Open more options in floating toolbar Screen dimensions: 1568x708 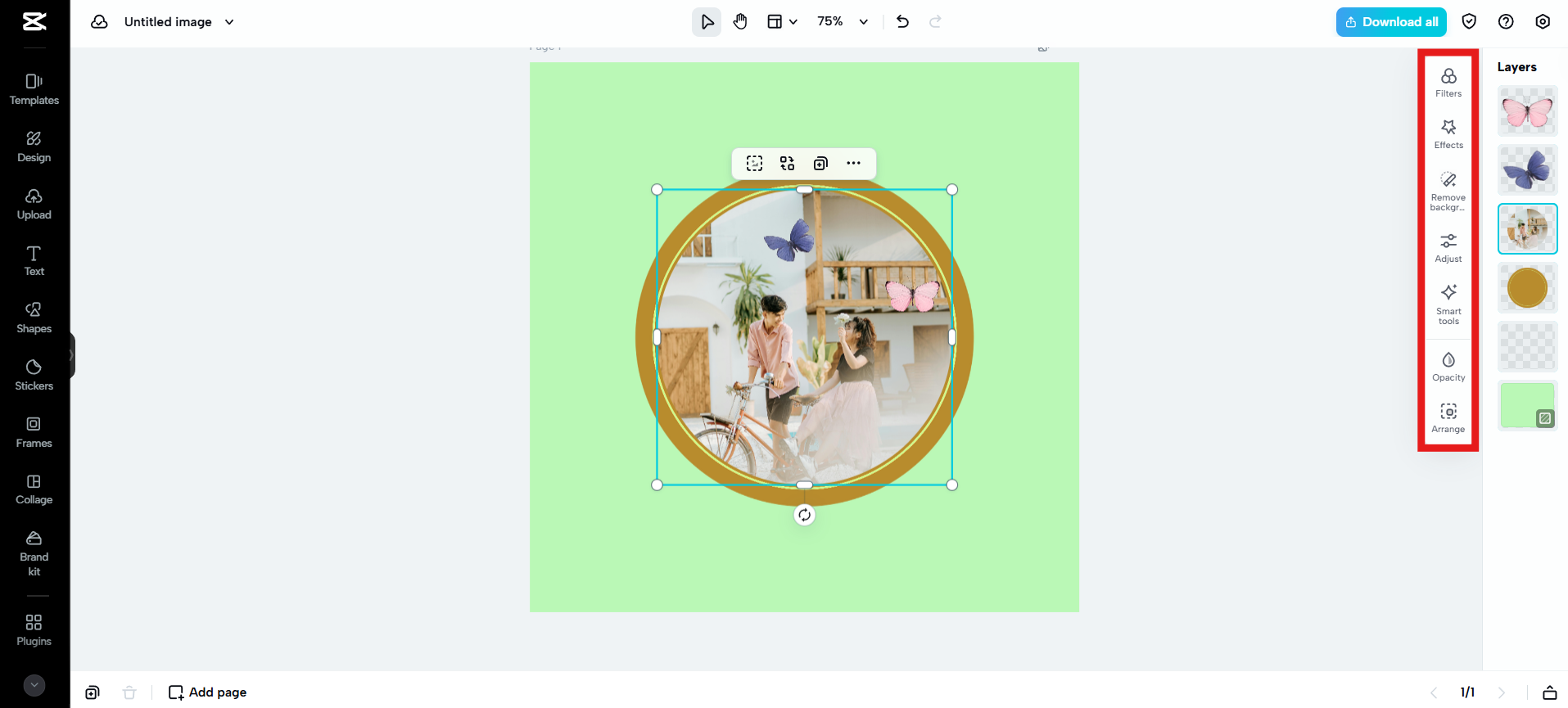pos(853,164)
